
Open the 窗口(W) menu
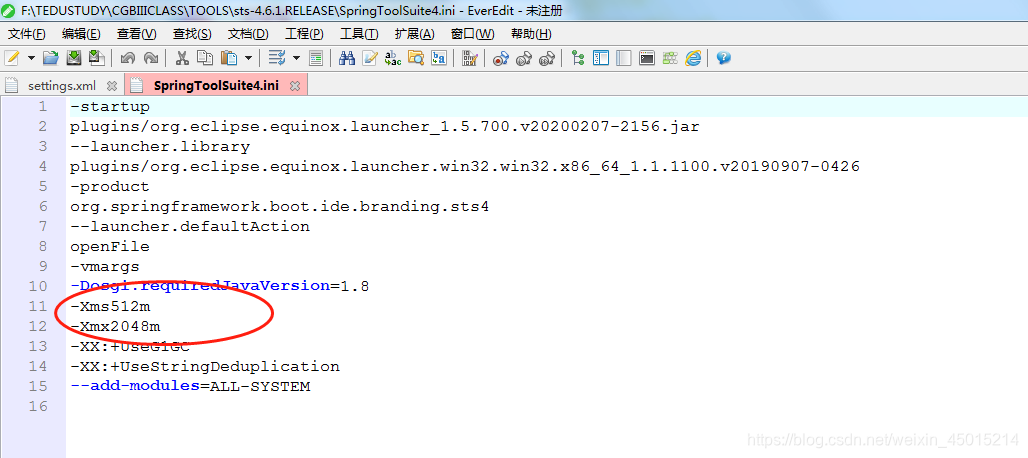[473, 34]
